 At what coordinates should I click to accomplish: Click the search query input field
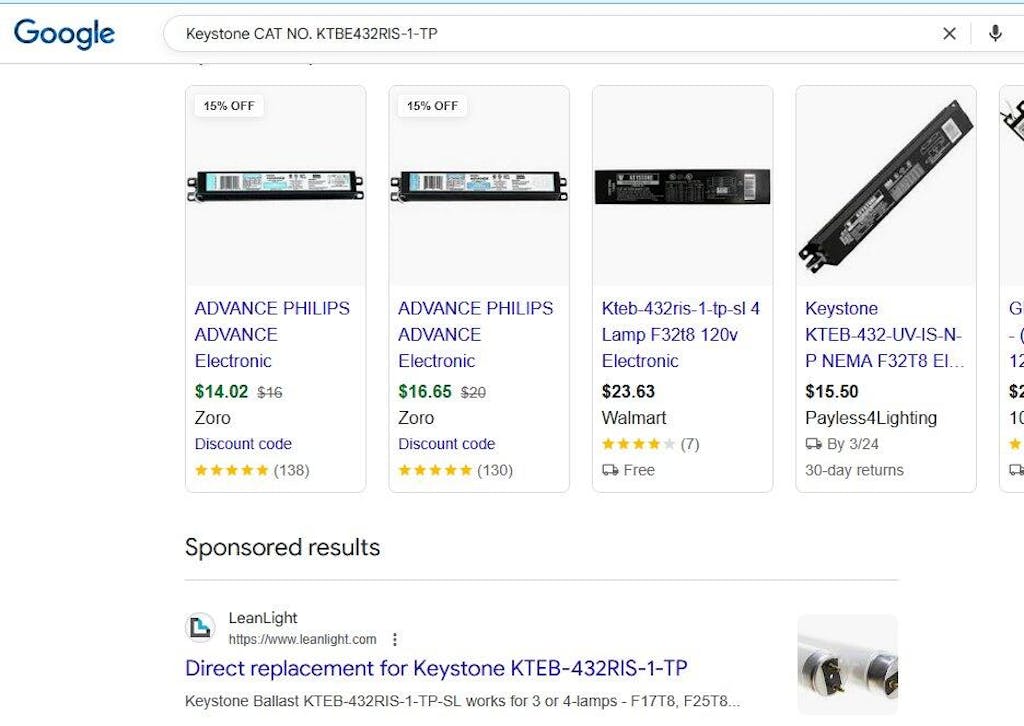click(550, 34)
